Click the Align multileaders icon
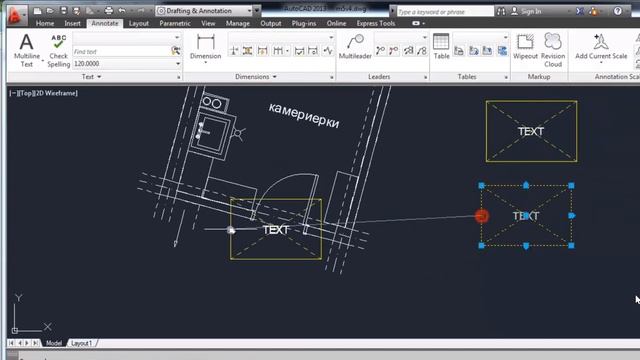640x360 pixels. (408, 51)
